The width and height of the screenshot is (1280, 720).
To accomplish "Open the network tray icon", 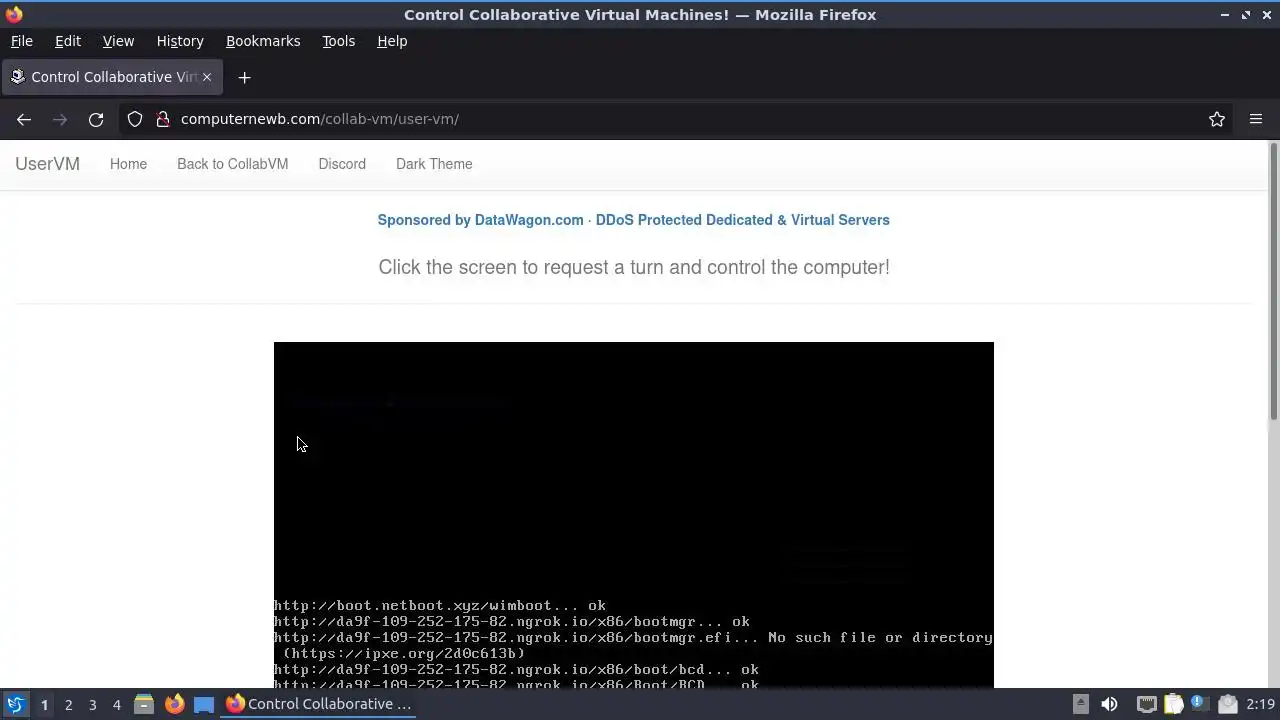I will [x=1146, y=704].
